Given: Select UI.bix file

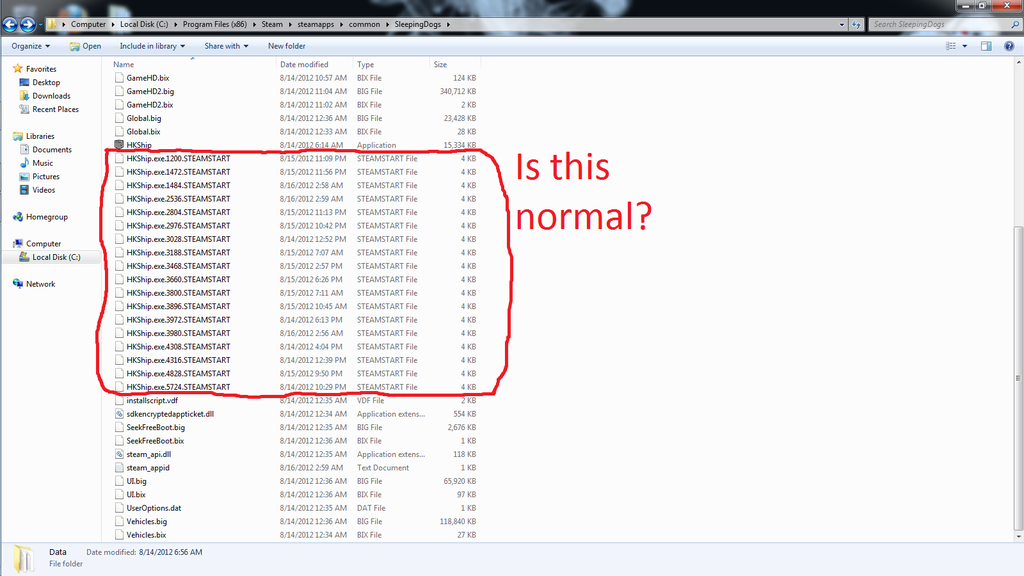Looking at the screenshot, I should [136, 494].
